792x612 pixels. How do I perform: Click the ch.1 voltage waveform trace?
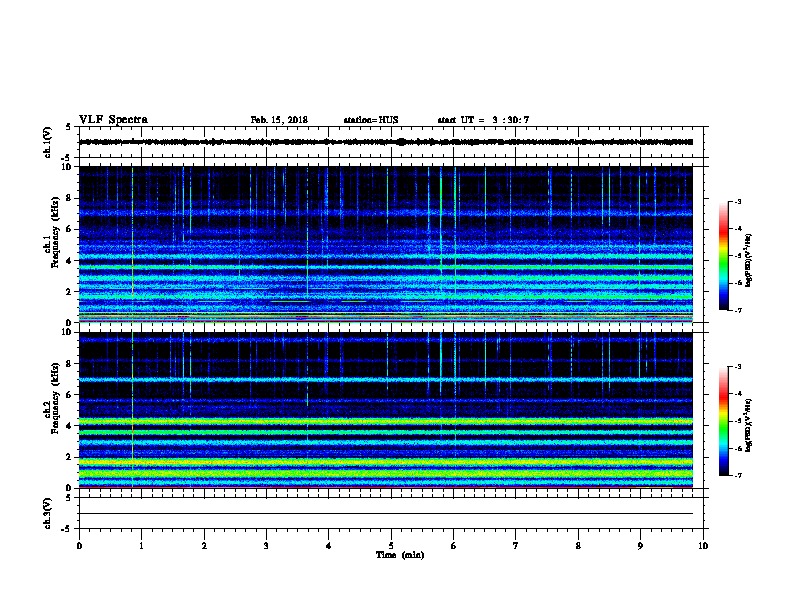pyautogui.click(x=386, y=142)
